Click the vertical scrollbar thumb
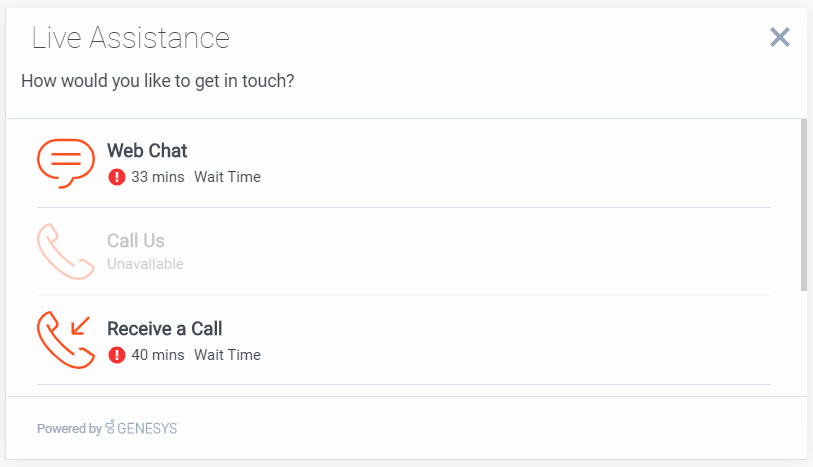 coord(803,204)
